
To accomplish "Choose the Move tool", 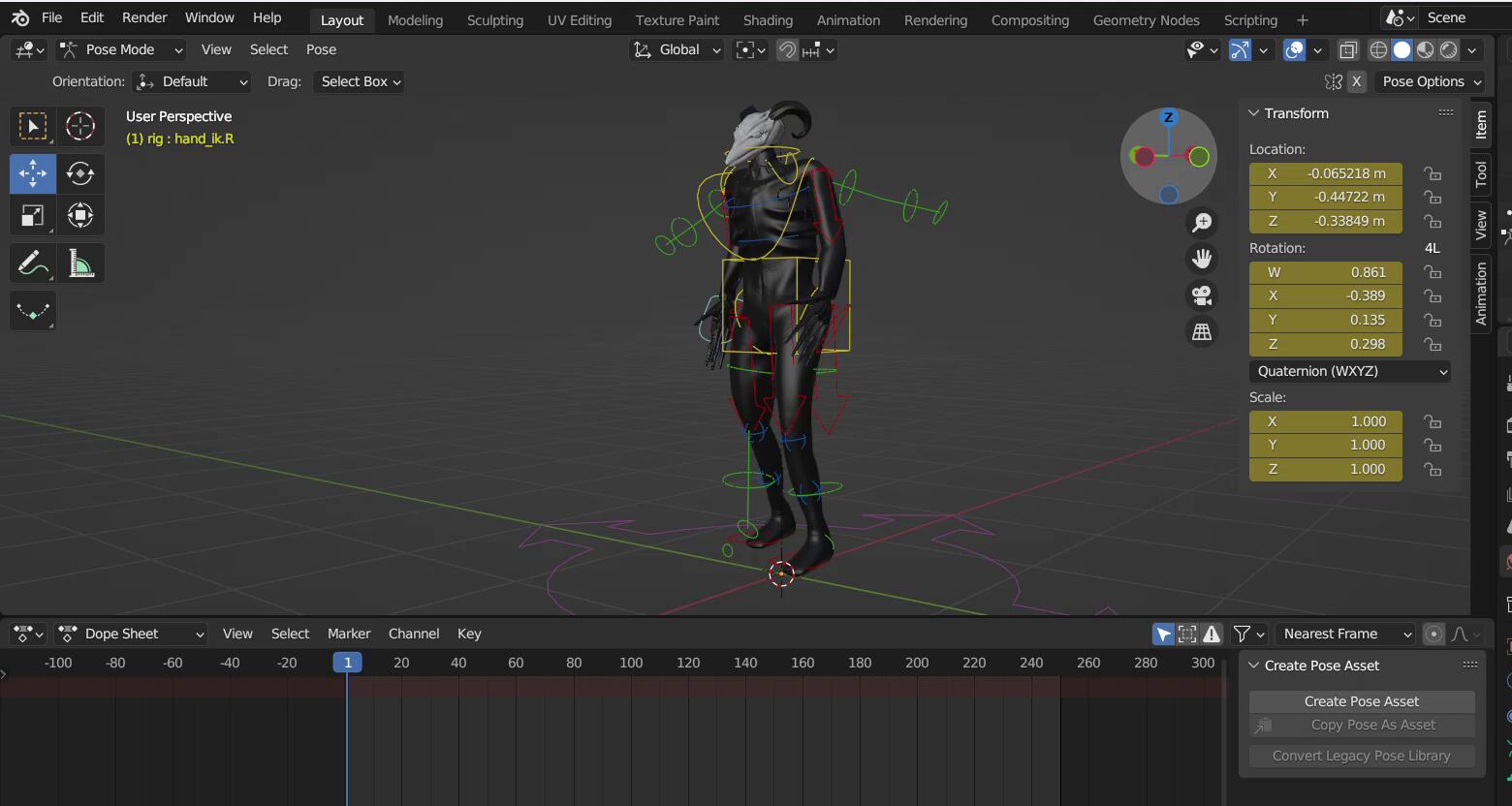I will tap(33, 173).
